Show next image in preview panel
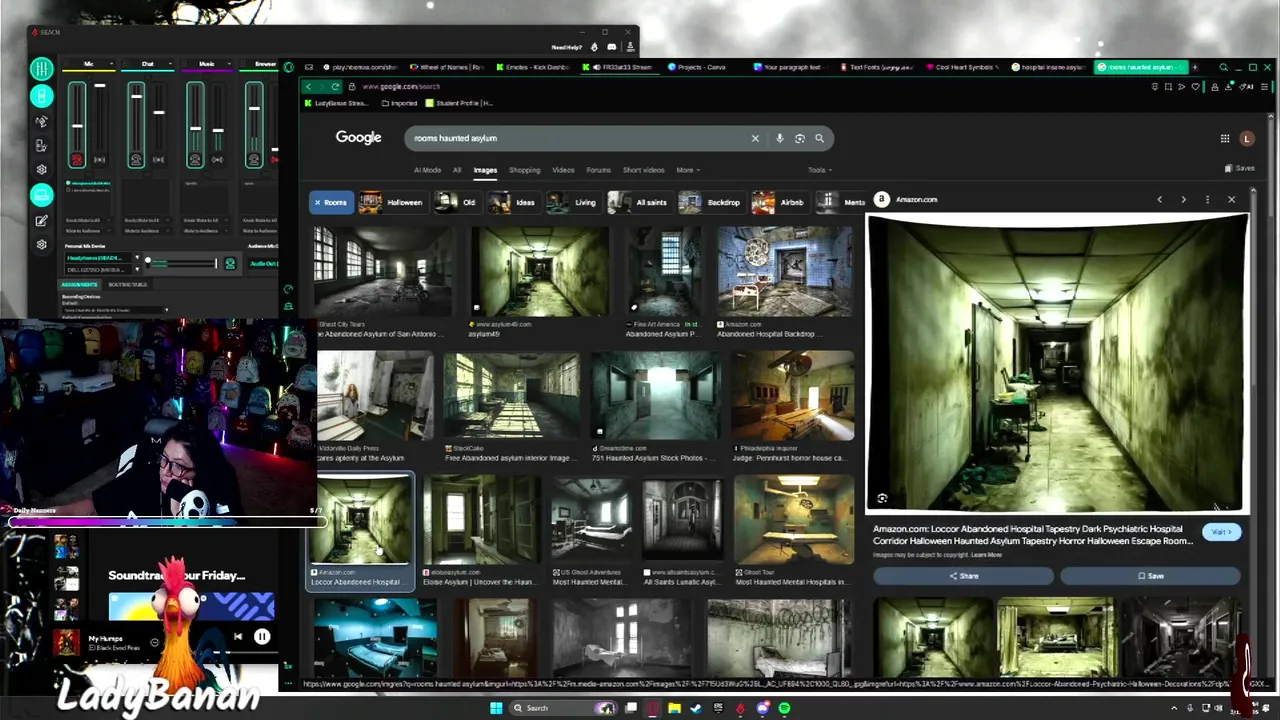This screenshot has width=1280, height=720. pos(1183,200)
